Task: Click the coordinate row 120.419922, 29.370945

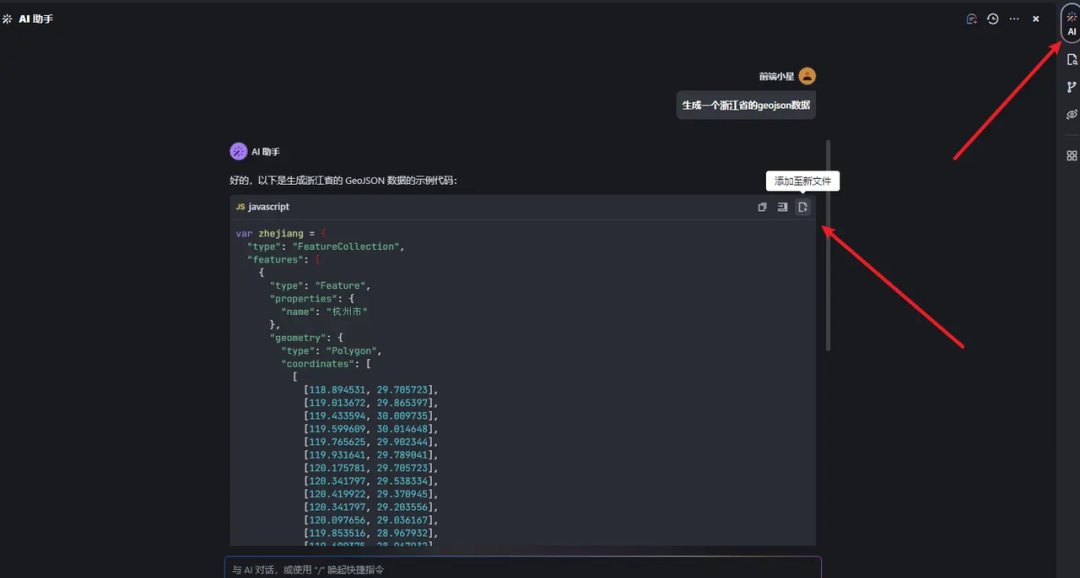Action: click(371, 494)
